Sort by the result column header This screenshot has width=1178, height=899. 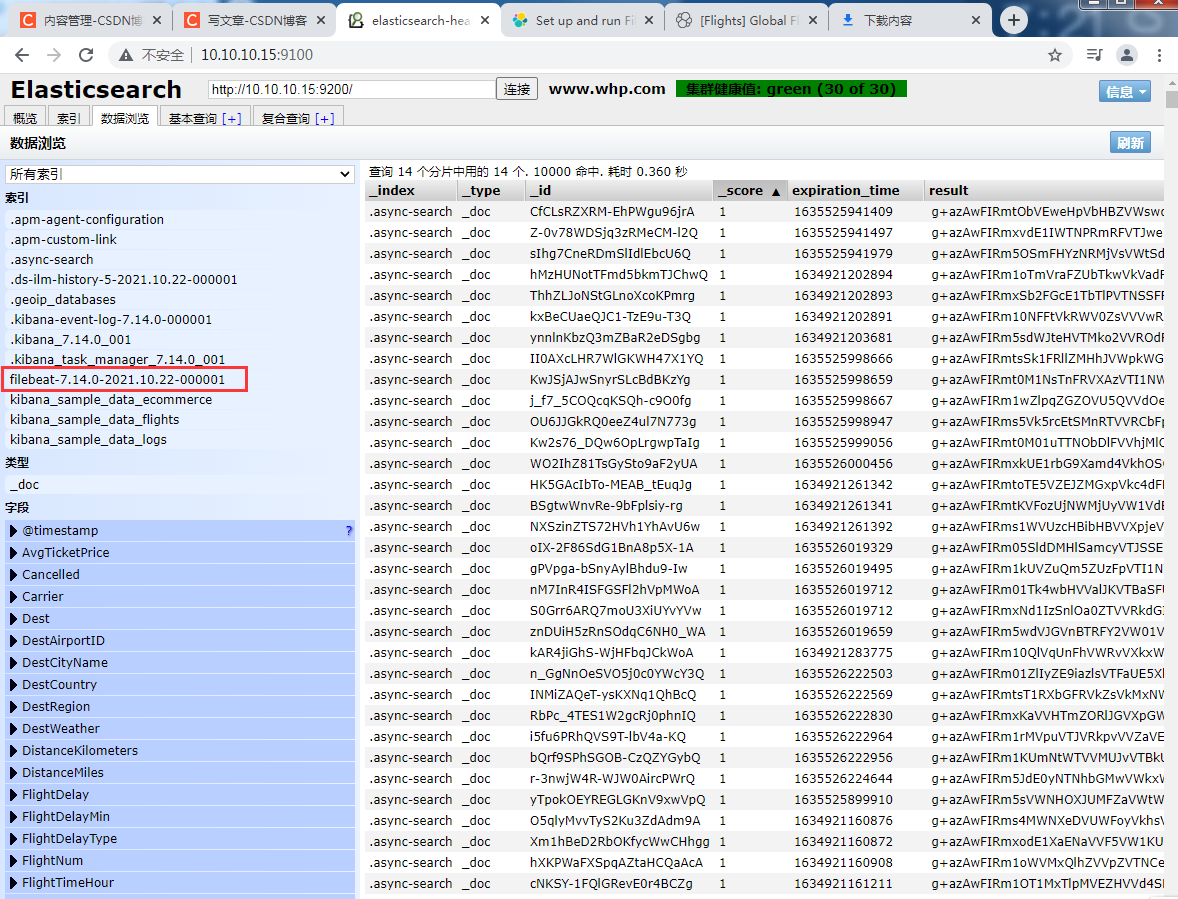click(1044, 191)
